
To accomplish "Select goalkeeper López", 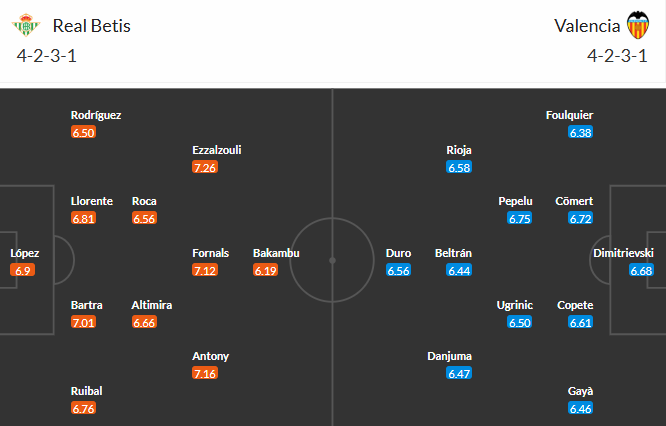I will [x=26, y=254].
